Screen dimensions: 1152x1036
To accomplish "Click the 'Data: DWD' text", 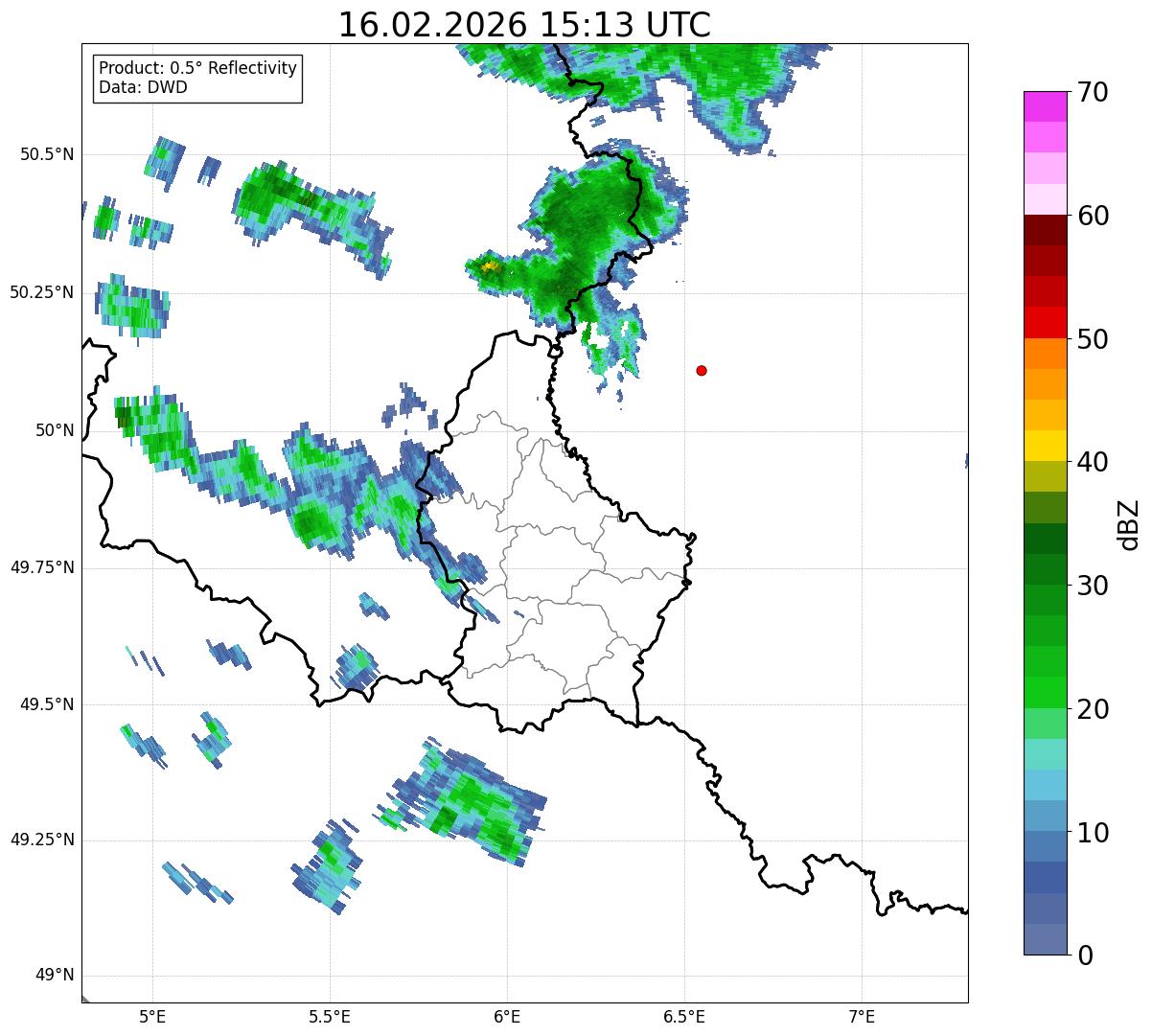I will (x=143, y=87).
